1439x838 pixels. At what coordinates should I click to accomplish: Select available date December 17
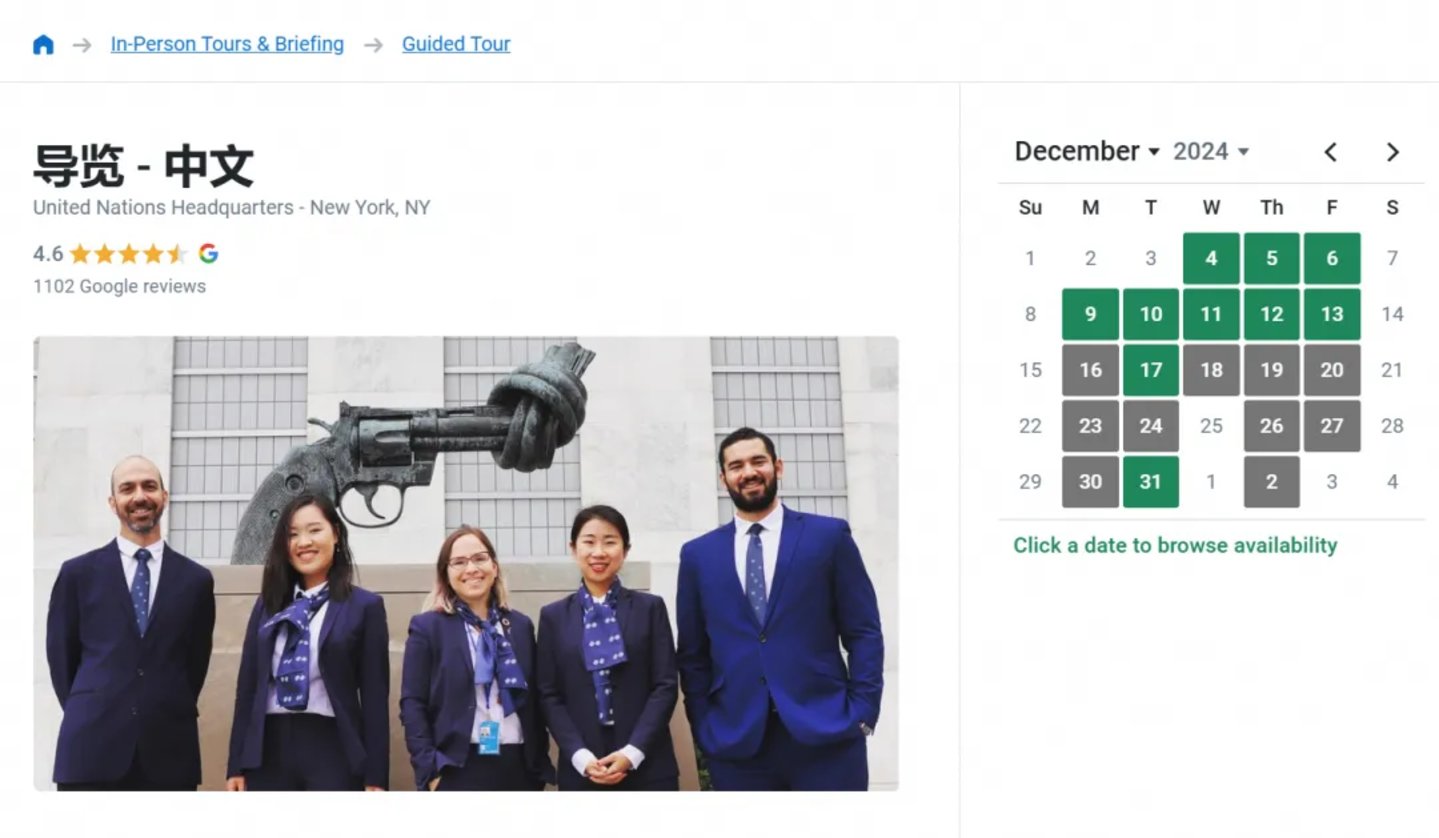(x=1151, y=371)
